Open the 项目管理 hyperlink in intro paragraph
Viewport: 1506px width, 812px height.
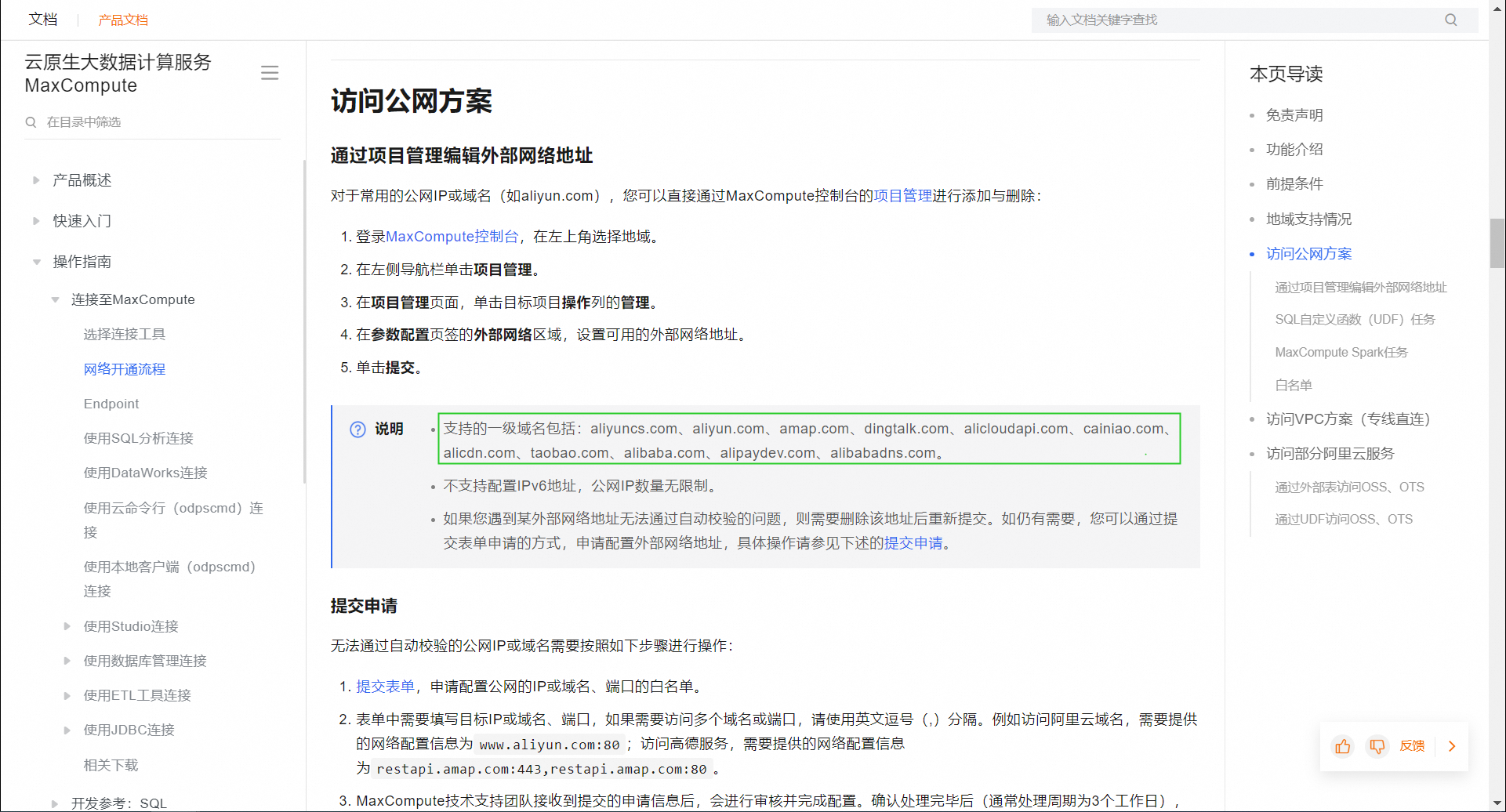point(902,196)
